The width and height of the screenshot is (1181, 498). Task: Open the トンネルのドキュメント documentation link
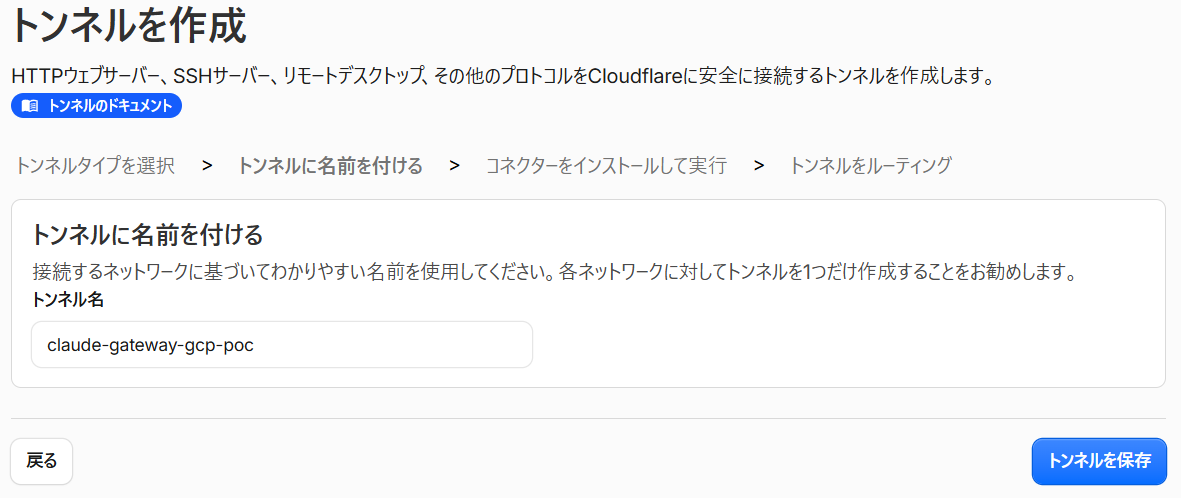[96, 106]
